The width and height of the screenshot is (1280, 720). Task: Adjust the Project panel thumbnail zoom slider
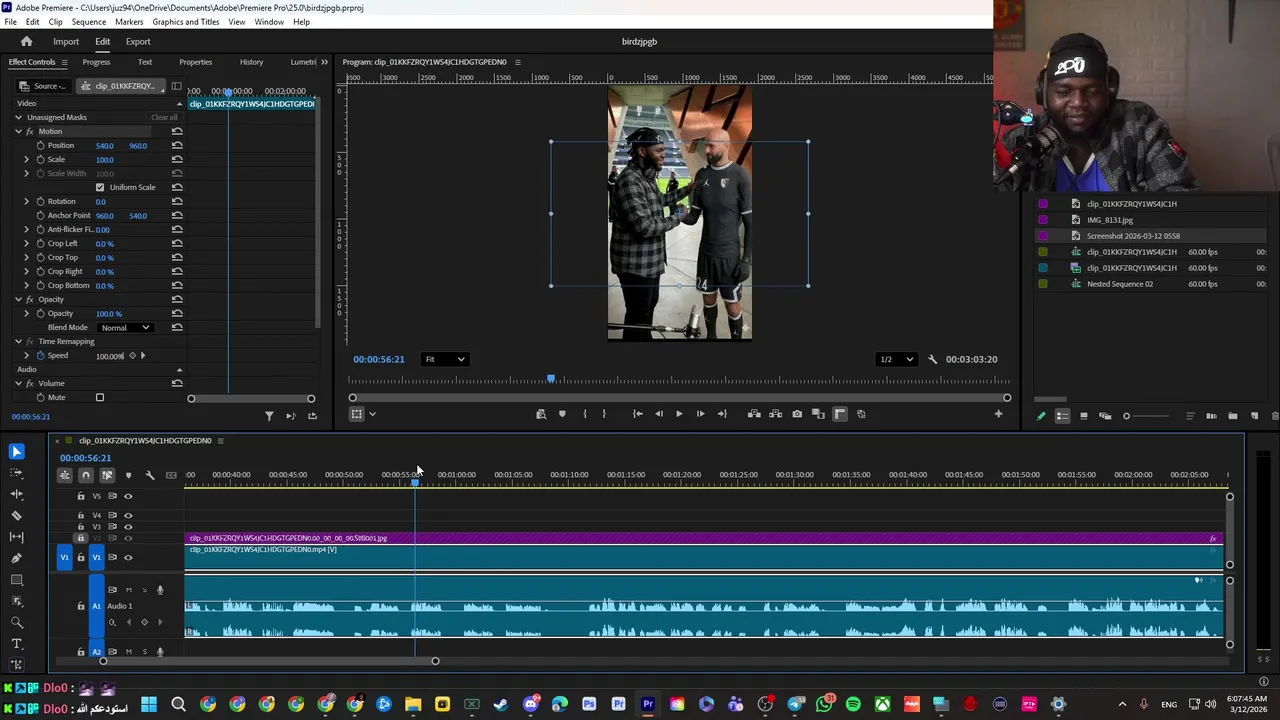(x=1147, y=416)
